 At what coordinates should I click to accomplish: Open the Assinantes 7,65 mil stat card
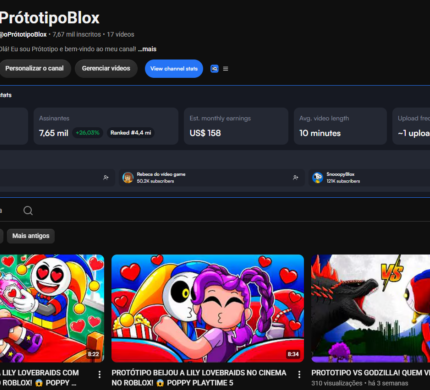[x=106, y=126]
